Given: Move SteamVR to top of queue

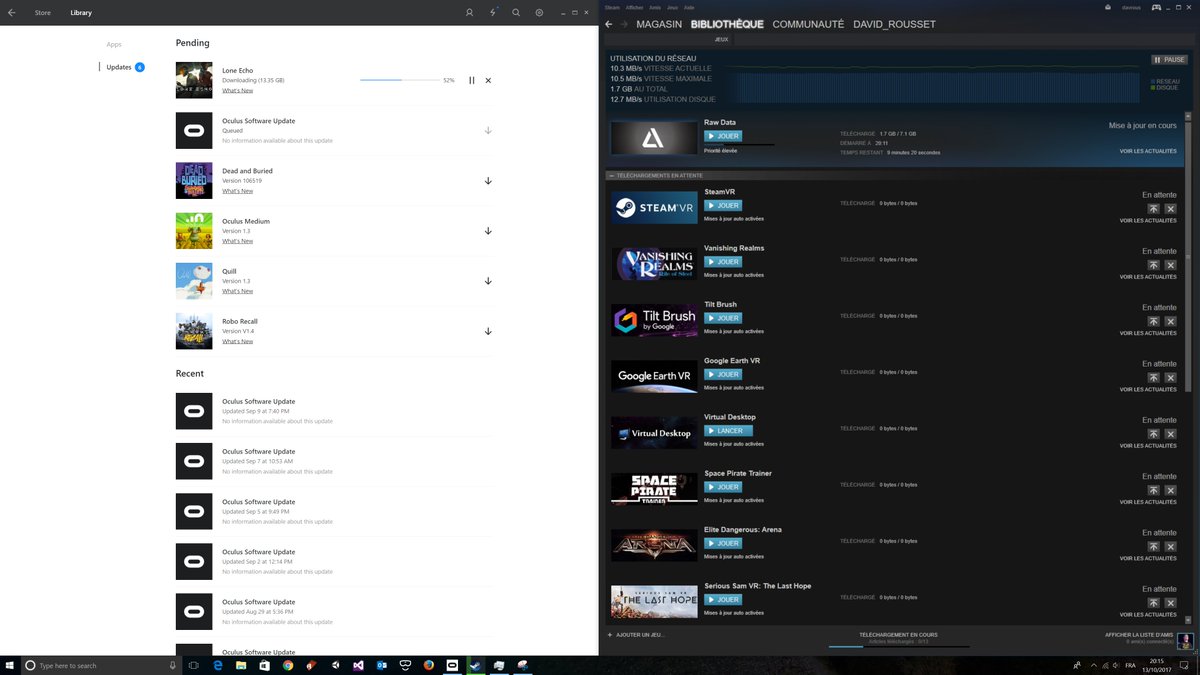Looking at the screenshot, I should pyautogui.click(x=1153, y=209).
